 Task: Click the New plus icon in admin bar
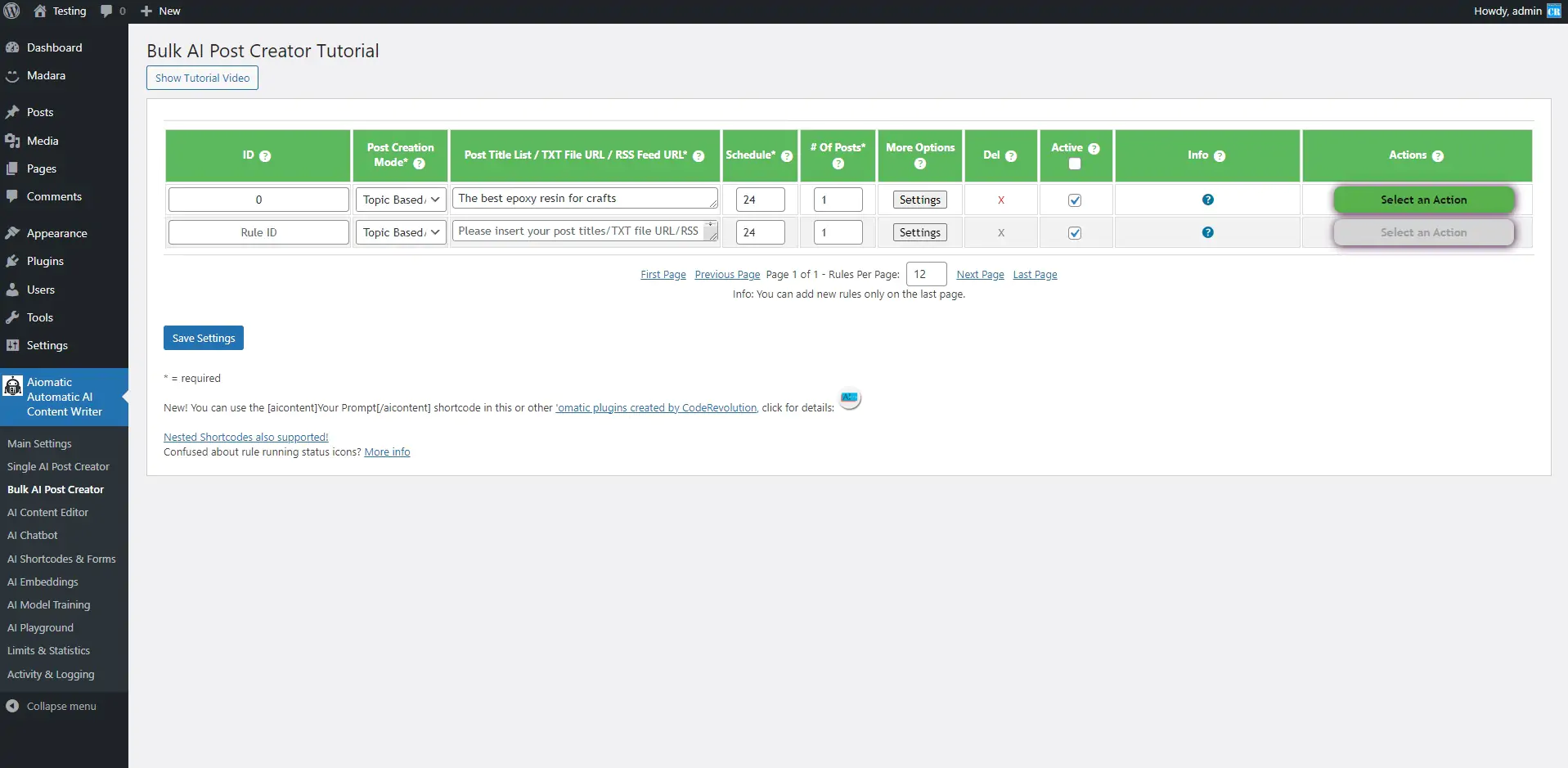click(x=146, y=11)
